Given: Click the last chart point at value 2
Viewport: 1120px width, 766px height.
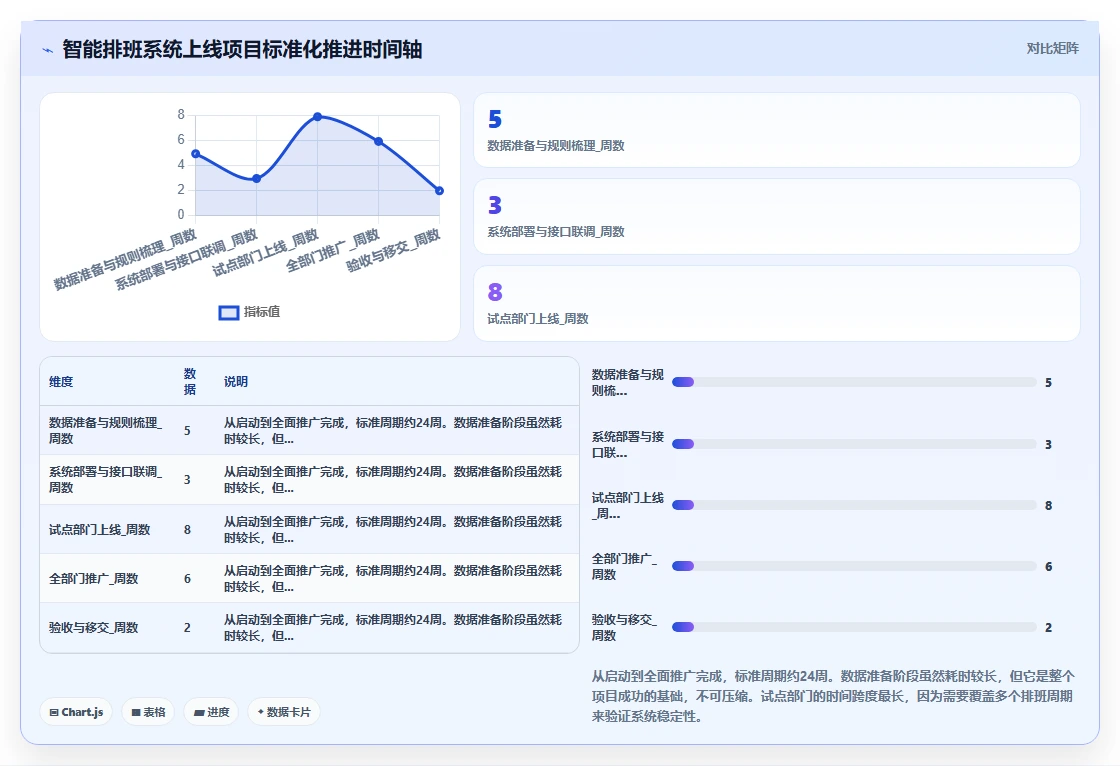Looking at the screenshot, I should [439, 191].
